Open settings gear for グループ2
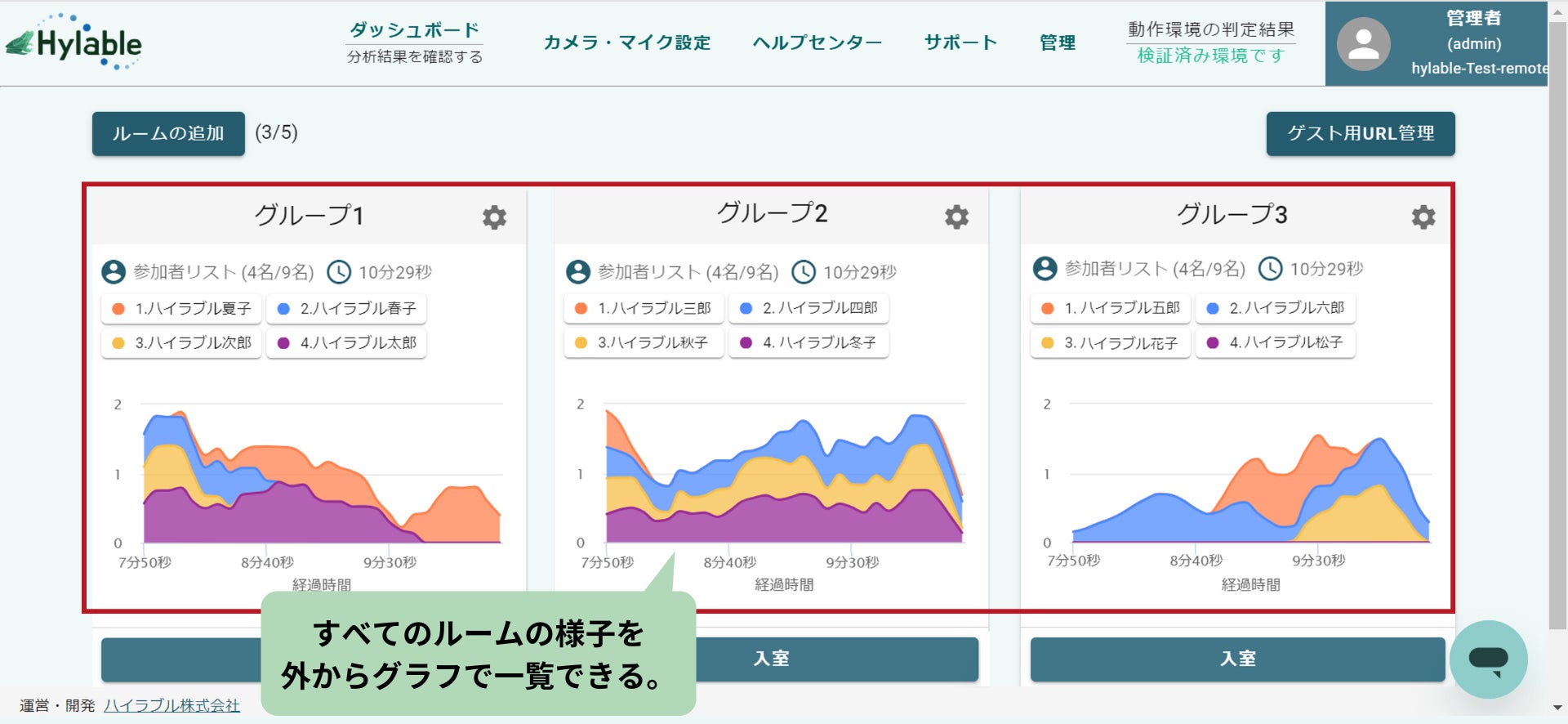 956,217
